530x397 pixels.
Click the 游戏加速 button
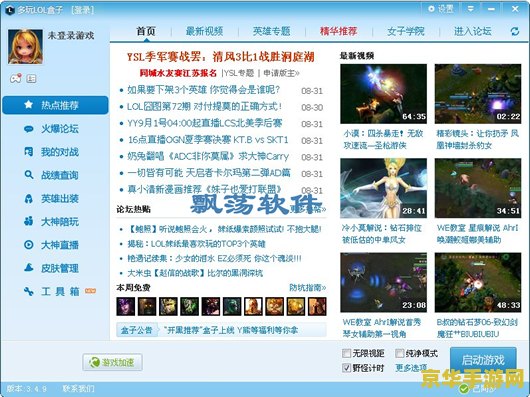(x=113, y=363)
